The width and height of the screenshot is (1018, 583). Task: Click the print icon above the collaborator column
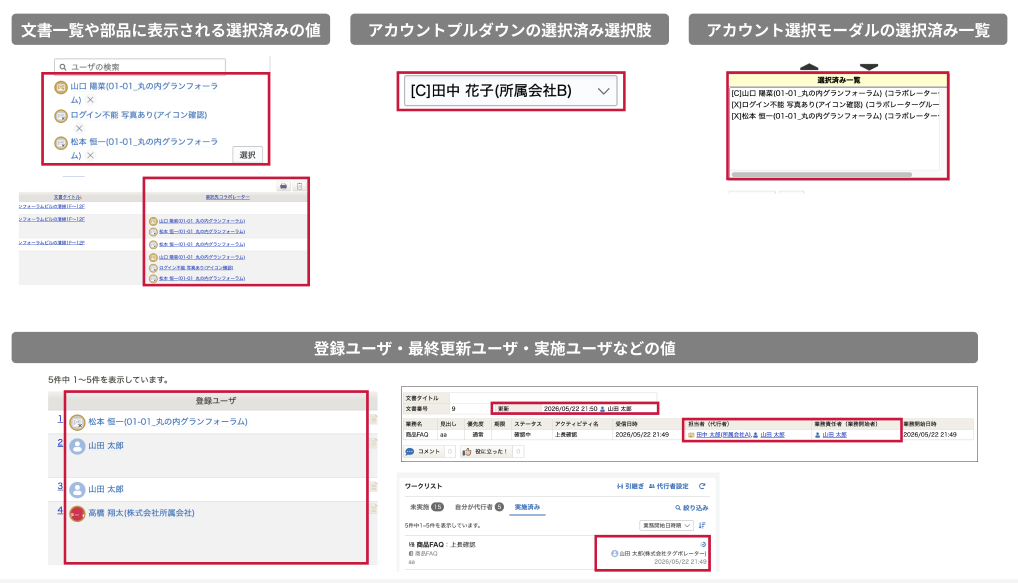point(283,186)
